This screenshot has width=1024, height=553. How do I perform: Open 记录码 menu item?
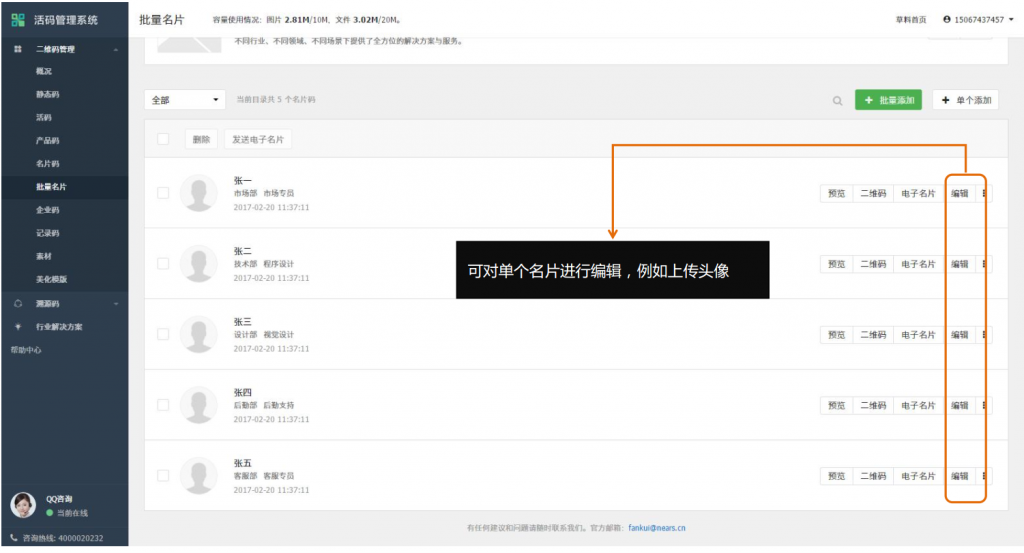[48, 233]
